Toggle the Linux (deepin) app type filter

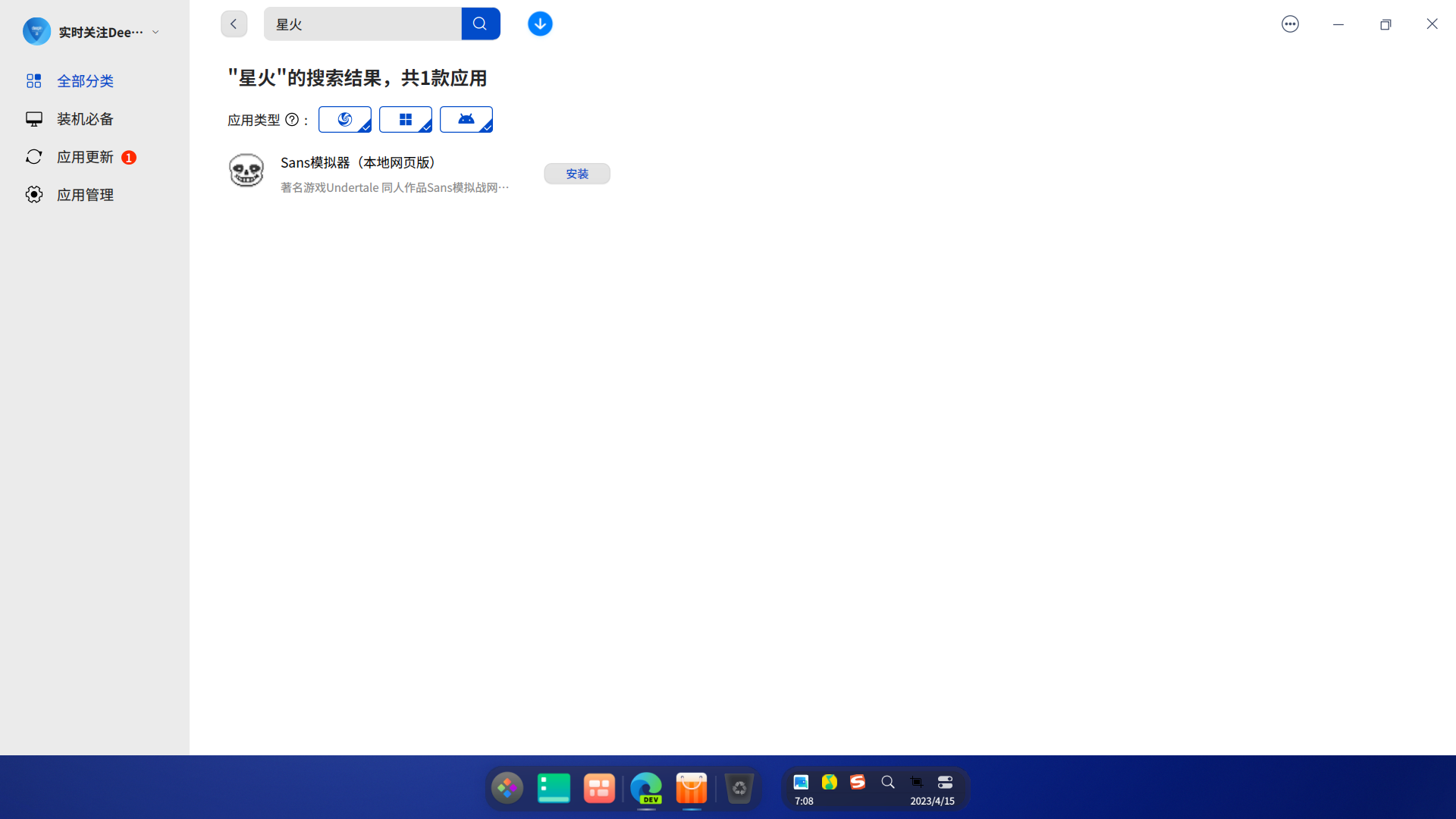(344, 120)
